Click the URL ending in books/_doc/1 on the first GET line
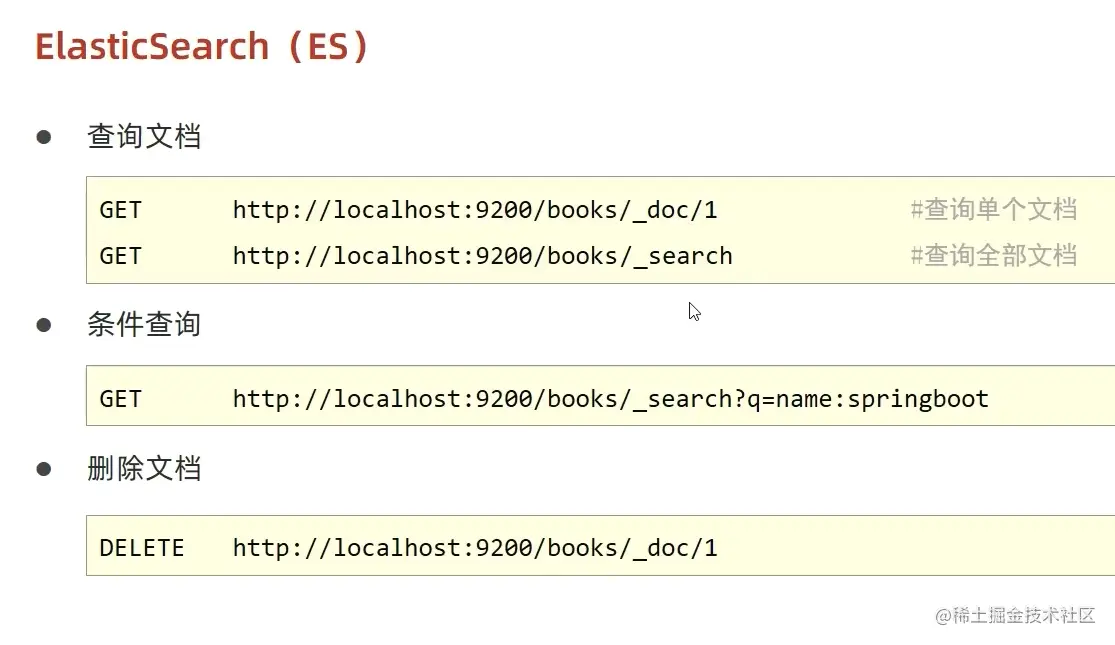 pyautogui.click(x=475, y=210)
